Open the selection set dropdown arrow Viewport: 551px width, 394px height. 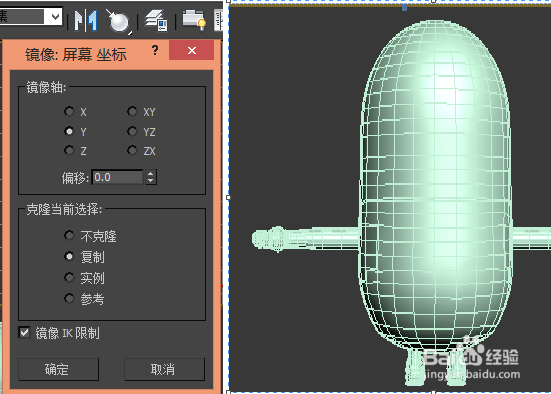pyautogui.click(x=55, y=17)
